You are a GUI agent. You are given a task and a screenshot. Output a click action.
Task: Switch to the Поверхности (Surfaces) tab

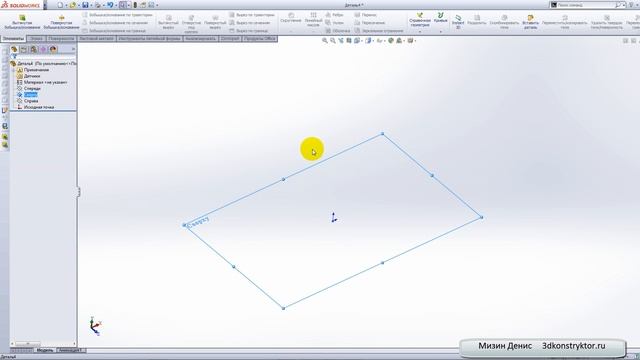(x=61, y=39)
